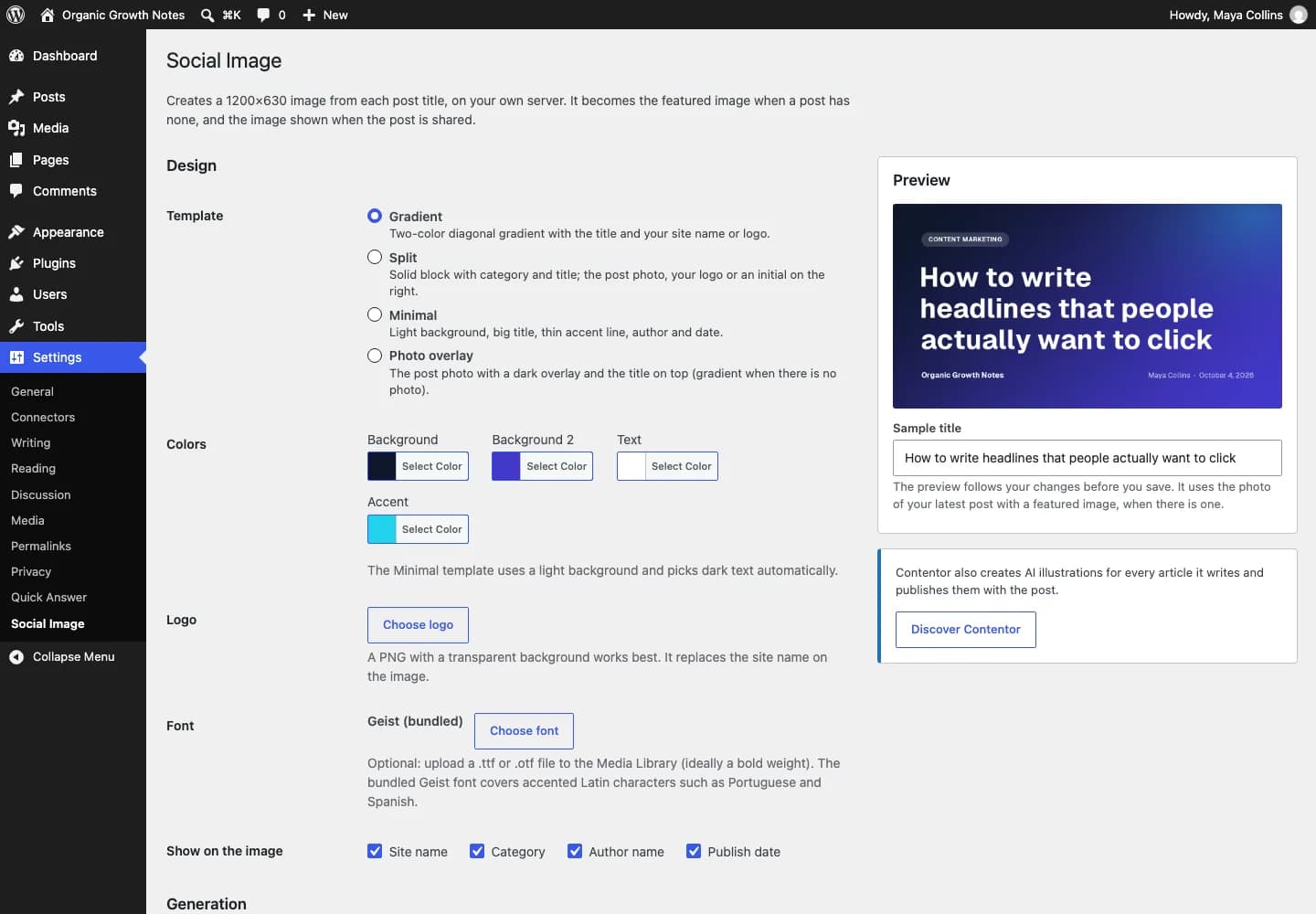
Task: Click the Choose font button
Action: coord(524,730)
